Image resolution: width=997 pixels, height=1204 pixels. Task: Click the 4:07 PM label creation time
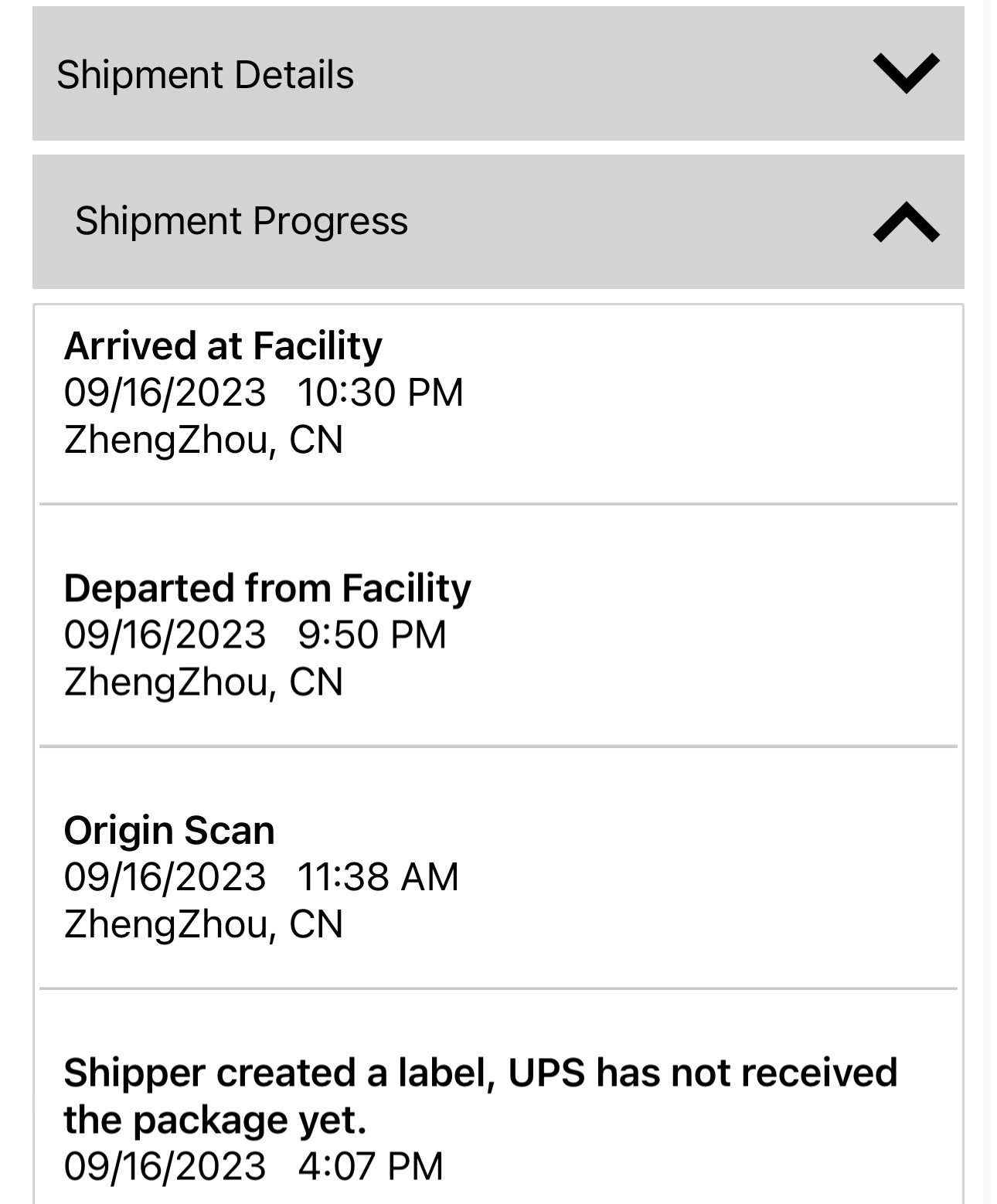(370, 1166)
